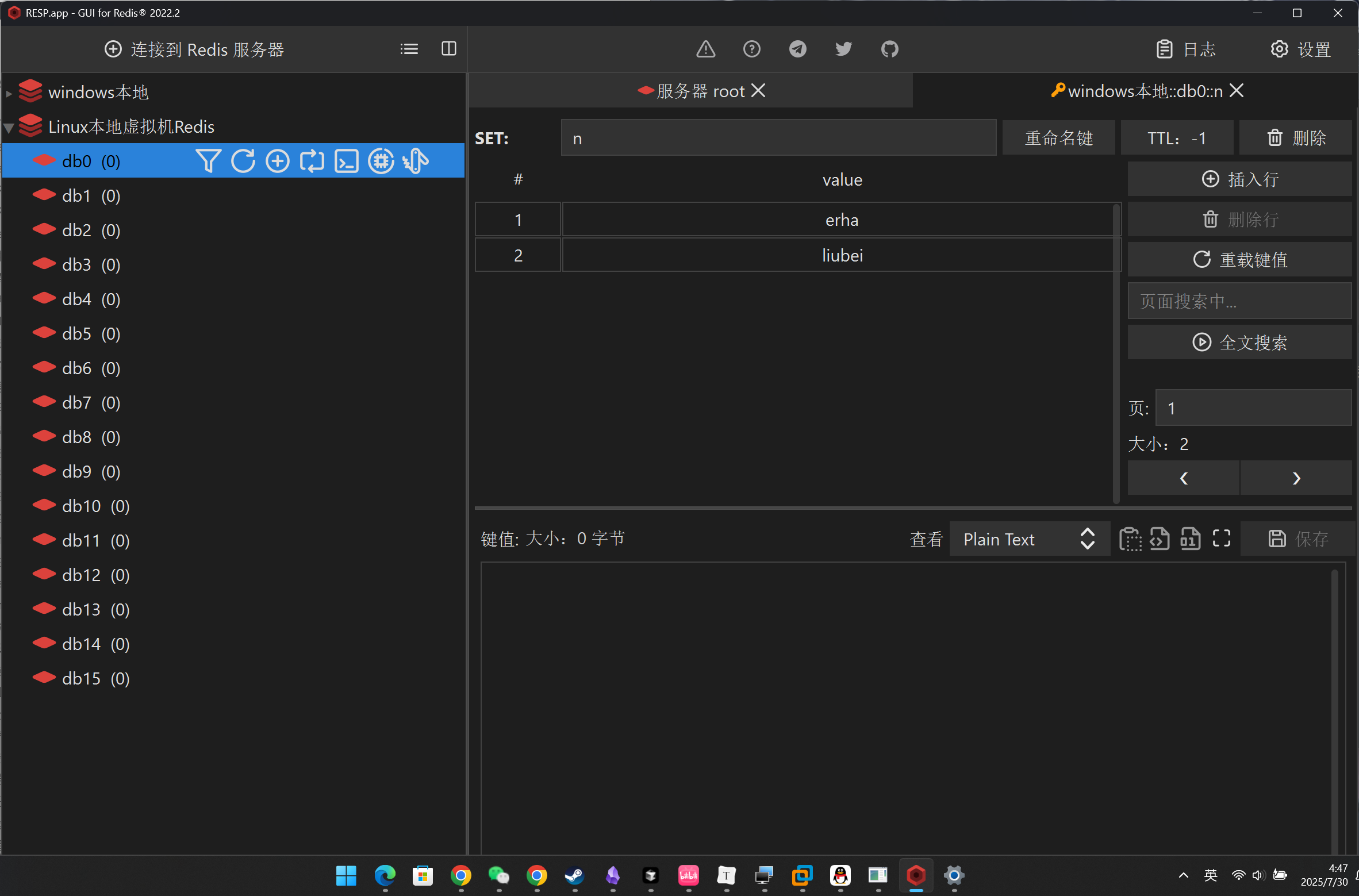Reload keys in db0 with refresh icon
Screen dimensions: 1359x896
click(243, 161)
